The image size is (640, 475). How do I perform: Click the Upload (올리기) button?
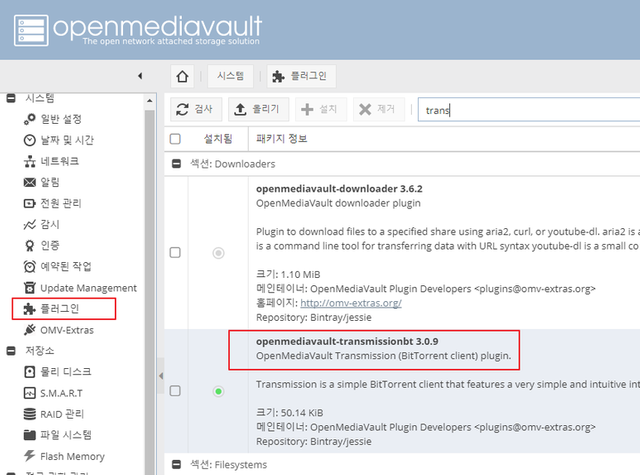(258, 109)
